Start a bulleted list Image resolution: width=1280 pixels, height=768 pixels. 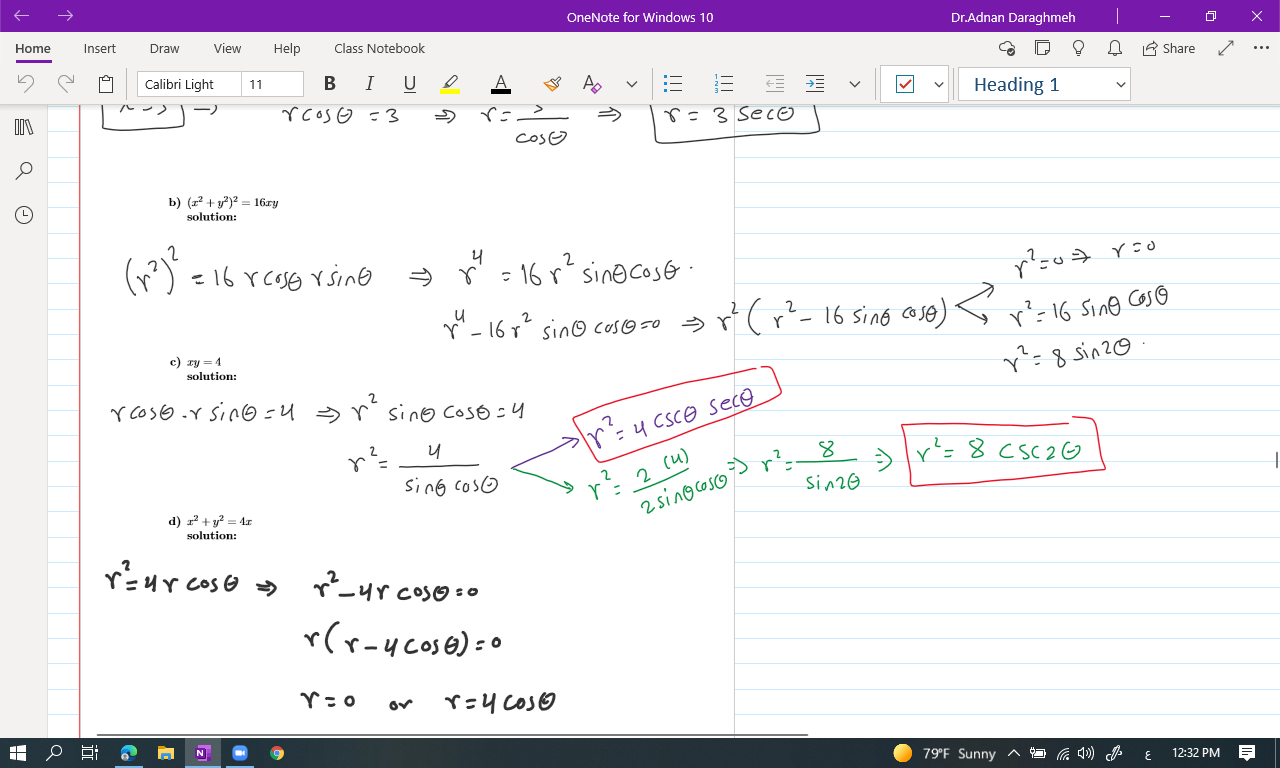pyautogui.click(x=673, y=84)
